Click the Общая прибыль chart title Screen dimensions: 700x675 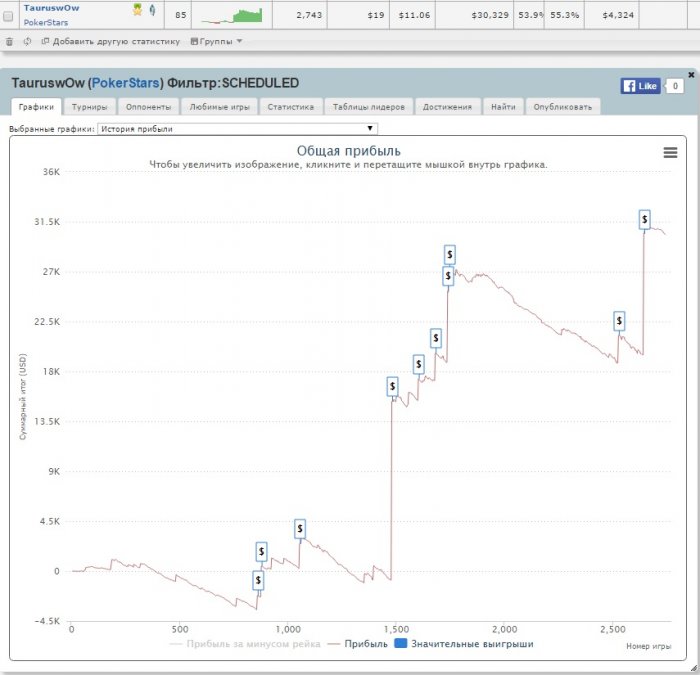click(x=348, y=151)
